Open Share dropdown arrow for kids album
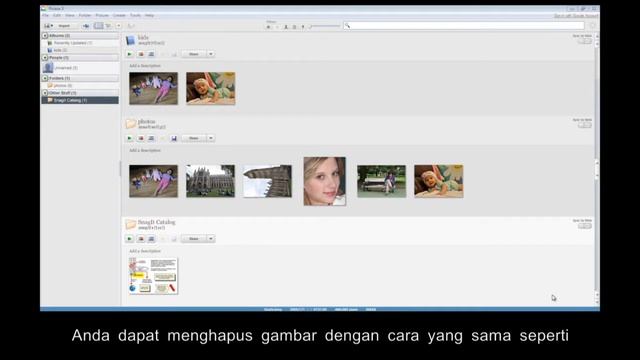Image resolution: width=640 pixels, height=360 pixels. click(211, 54)
